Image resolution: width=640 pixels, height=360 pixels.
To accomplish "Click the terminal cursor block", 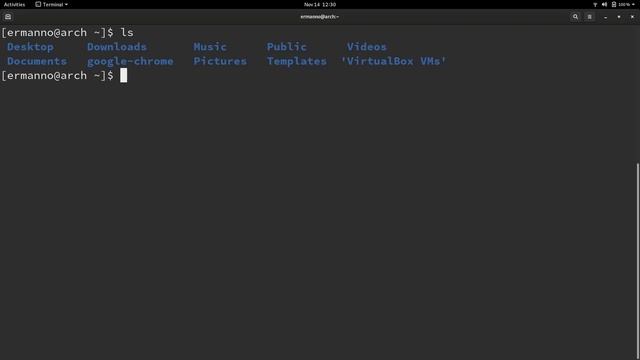I will (x=124, y=76).
